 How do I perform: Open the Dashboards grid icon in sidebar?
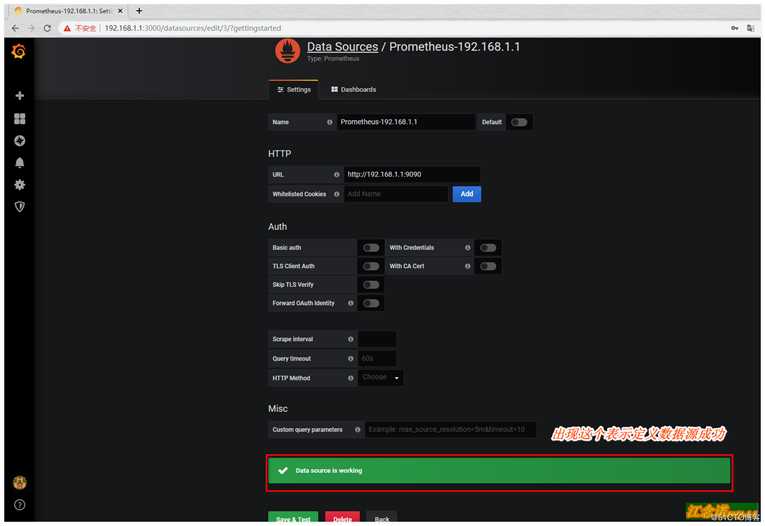coord(20,119)
